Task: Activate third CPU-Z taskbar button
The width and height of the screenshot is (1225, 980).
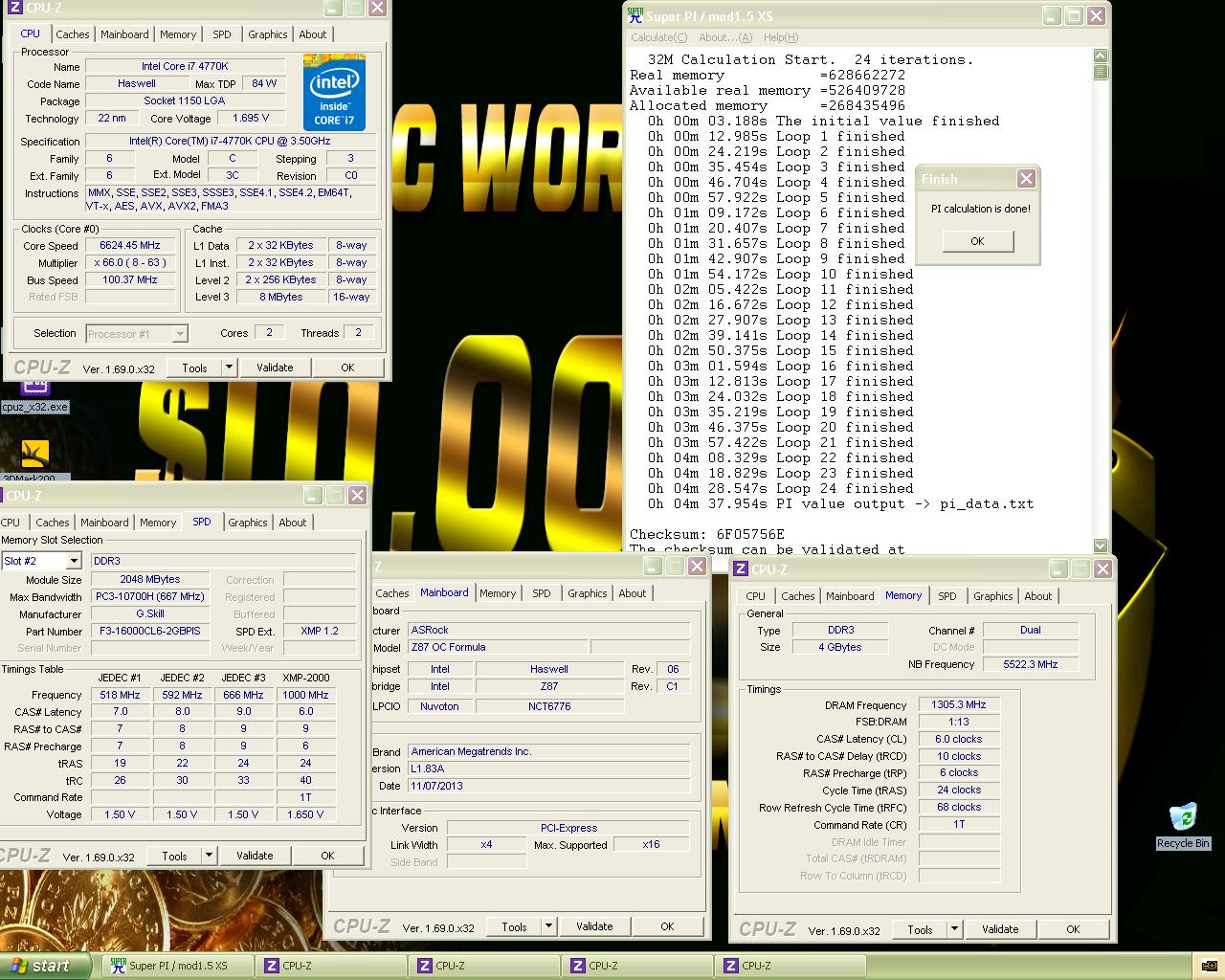Action: coord(637,966)
